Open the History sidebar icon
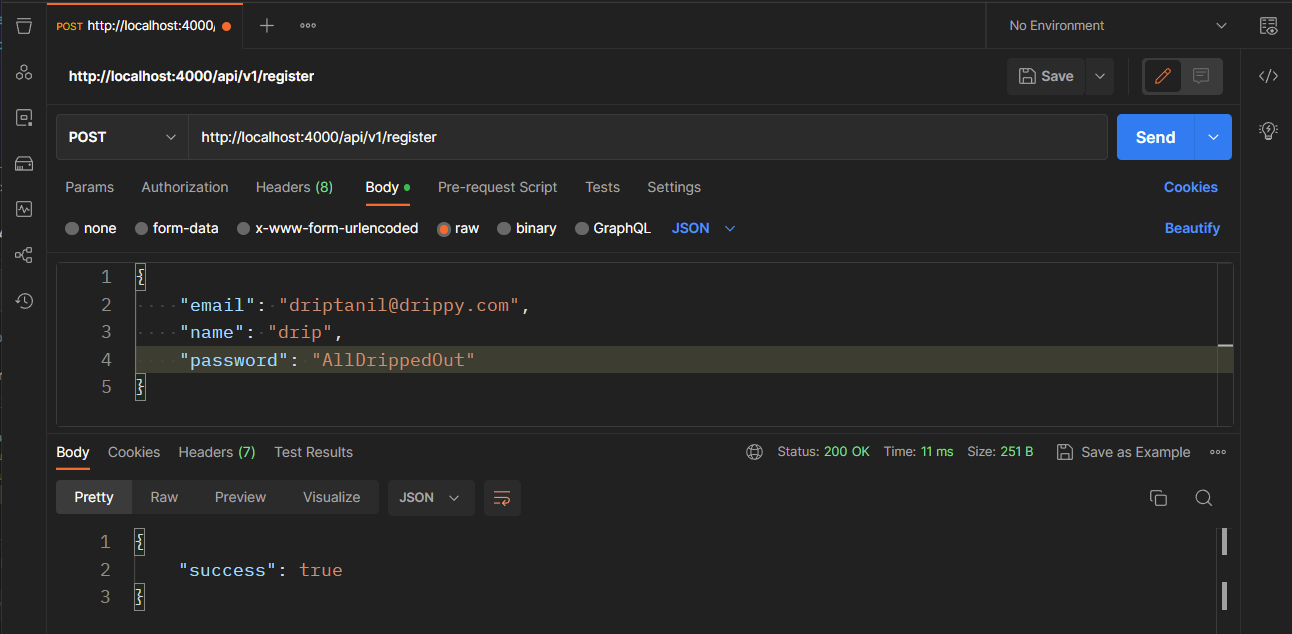Viewport: 1292px width, 634px height. [24, 301]
